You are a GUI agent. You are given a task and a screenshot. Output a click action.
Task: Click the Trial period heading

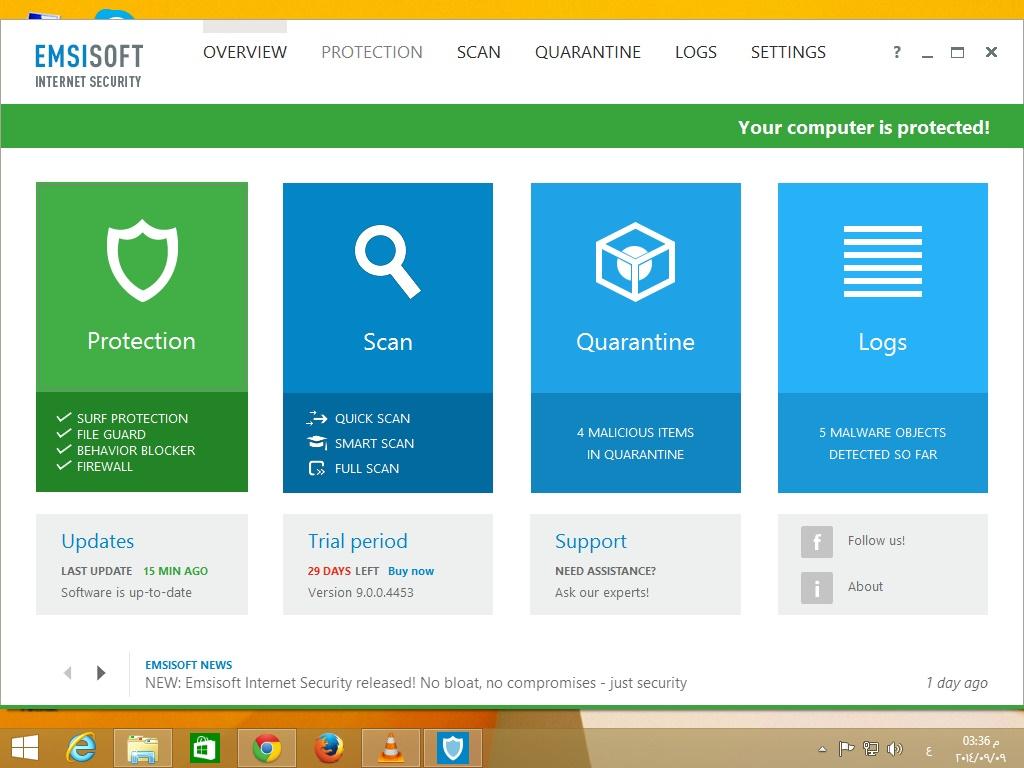pyautogui.click(x=358, y=541)
